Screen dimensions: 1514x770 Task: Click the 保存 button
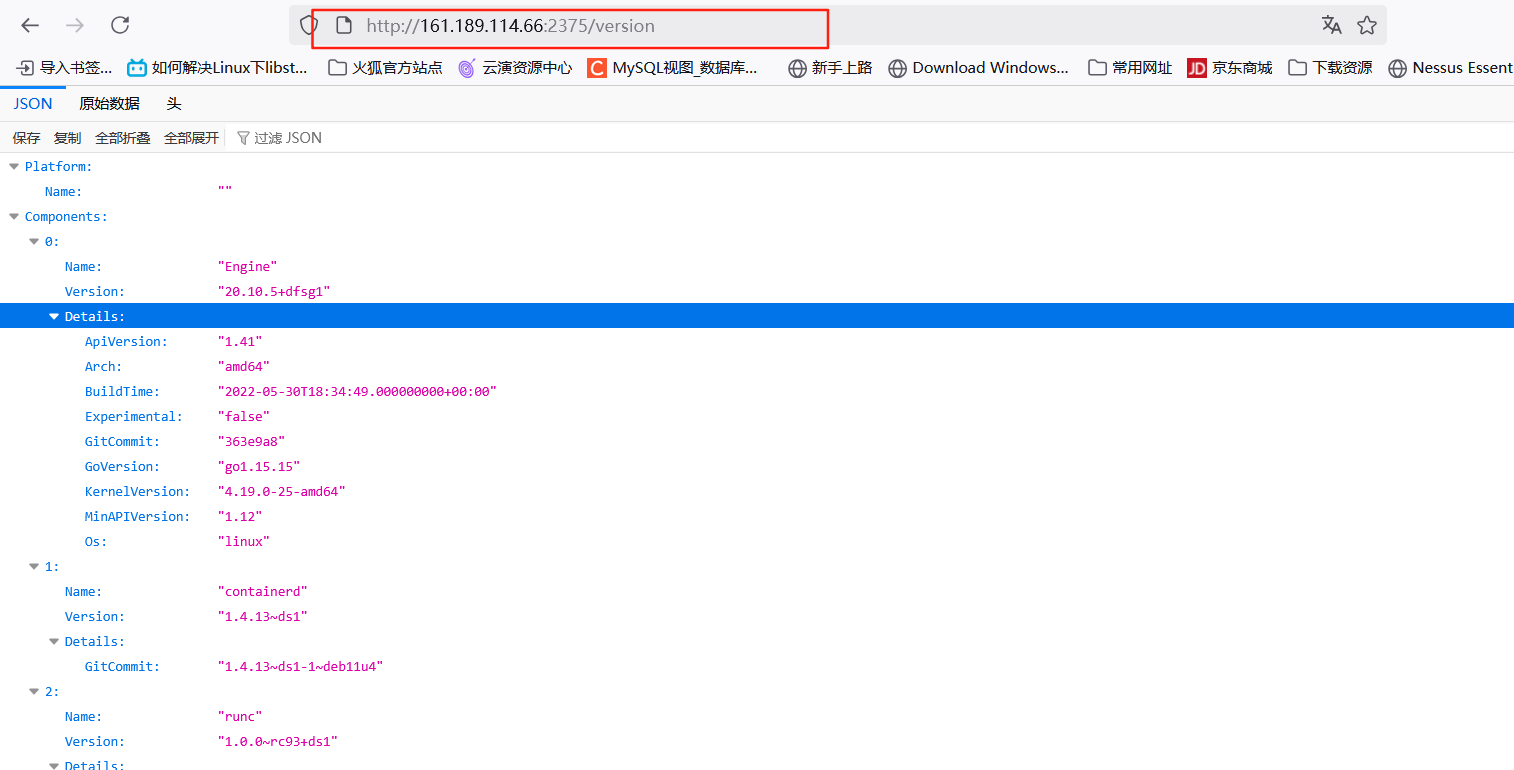pos(27,138)
